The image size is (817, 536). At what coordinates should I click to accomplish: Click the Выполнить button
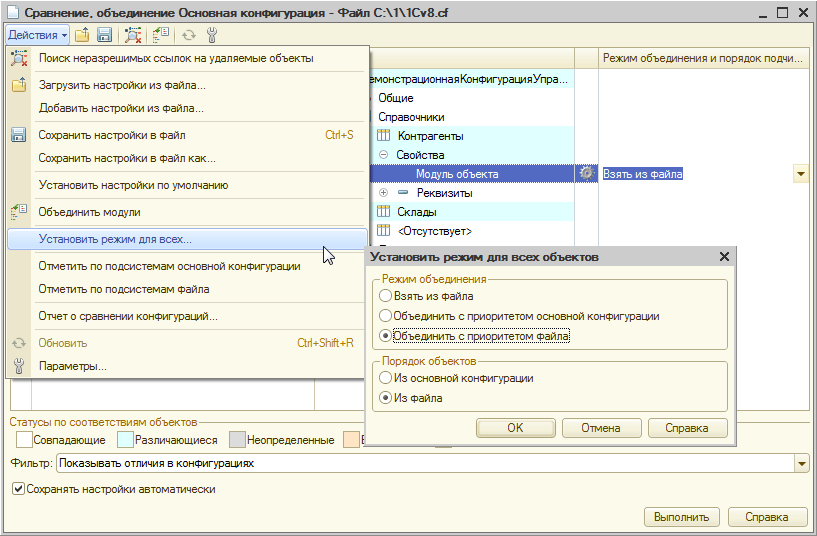pos(682,517)
